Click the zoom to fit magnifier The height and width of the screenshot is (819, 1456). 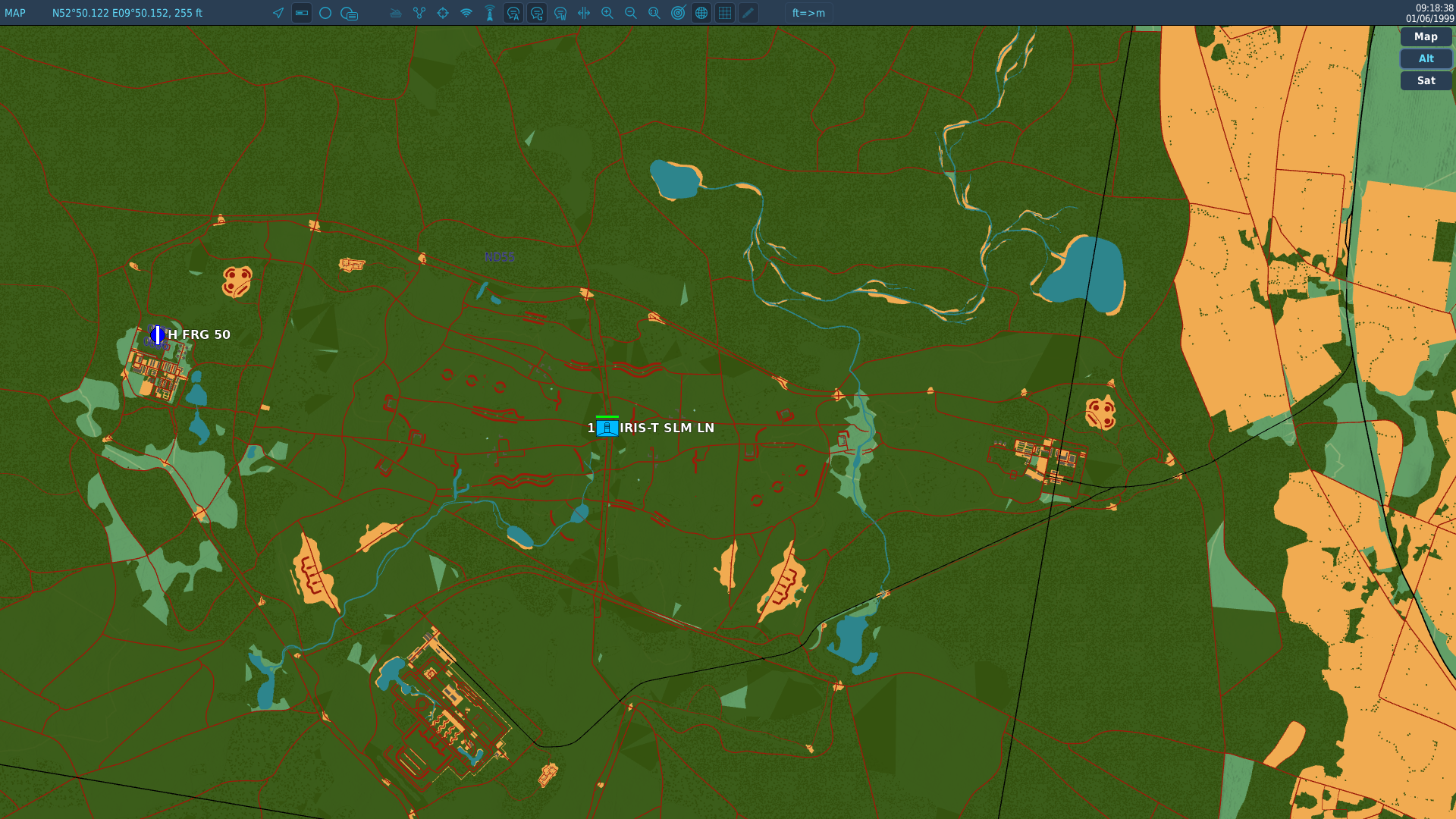point(654,13)
